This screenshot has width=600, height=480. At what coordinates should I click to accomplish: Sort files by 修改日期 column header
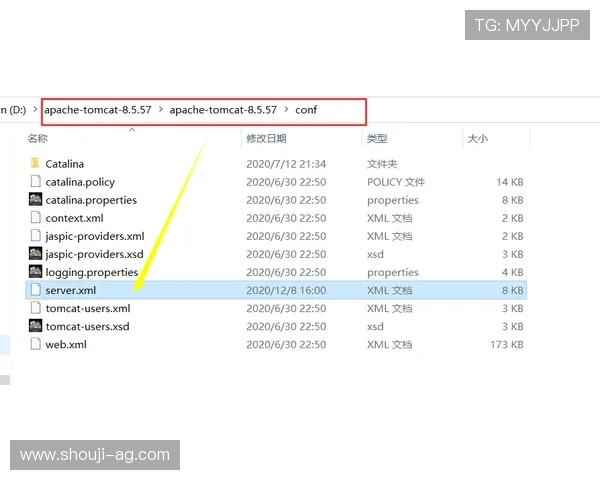(266, 139)
